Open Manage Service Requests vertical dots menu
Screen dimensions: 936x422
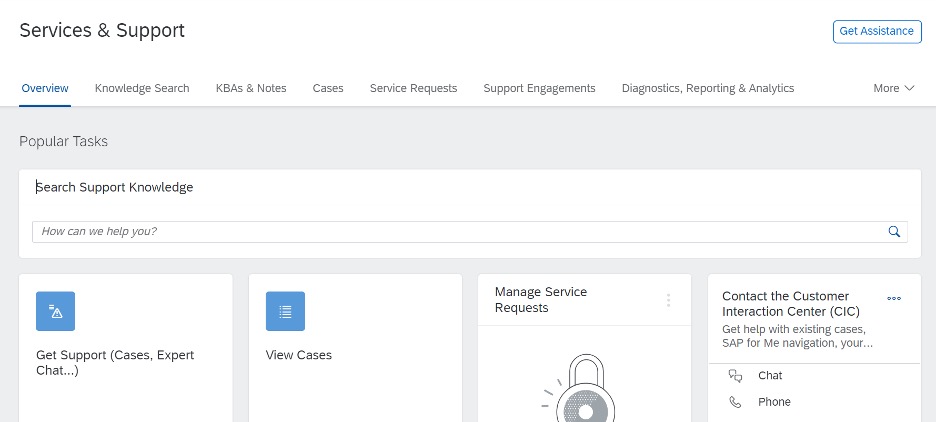tap(669, 300)
